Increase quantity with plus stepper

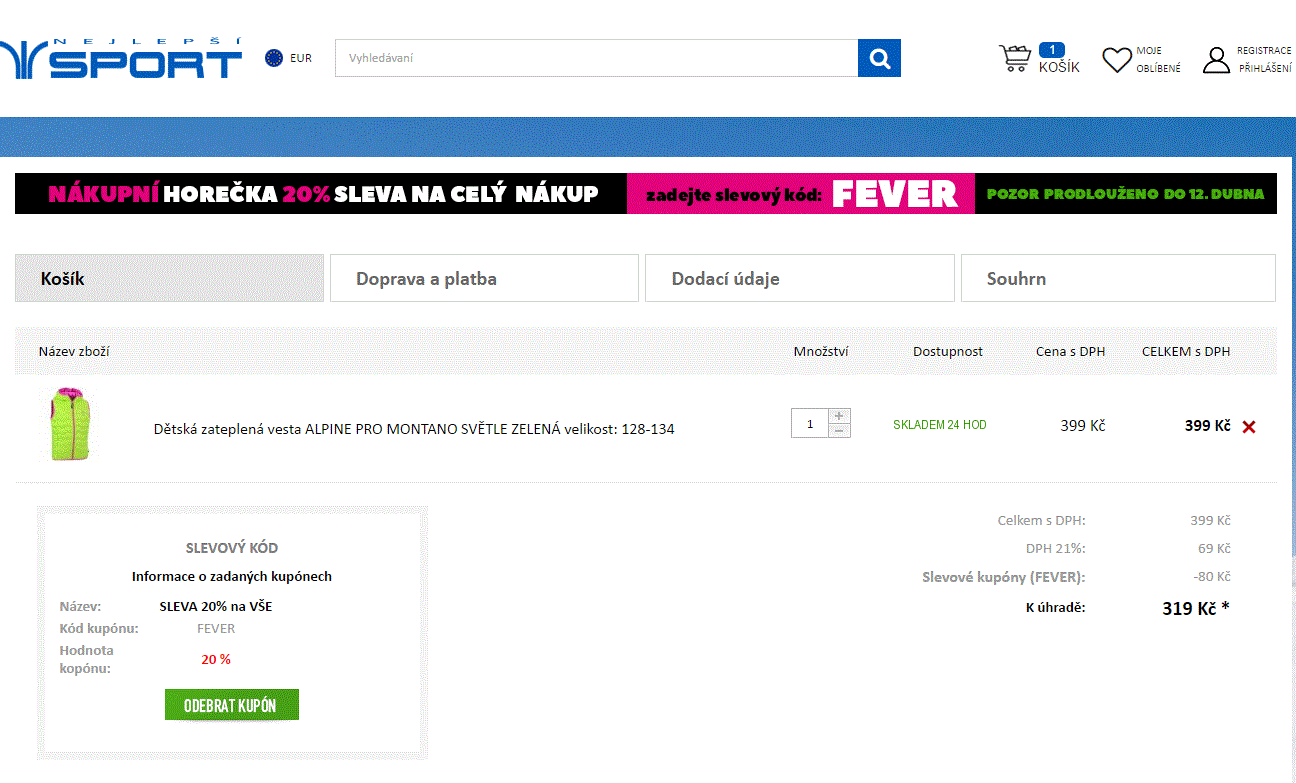(839, 416)
